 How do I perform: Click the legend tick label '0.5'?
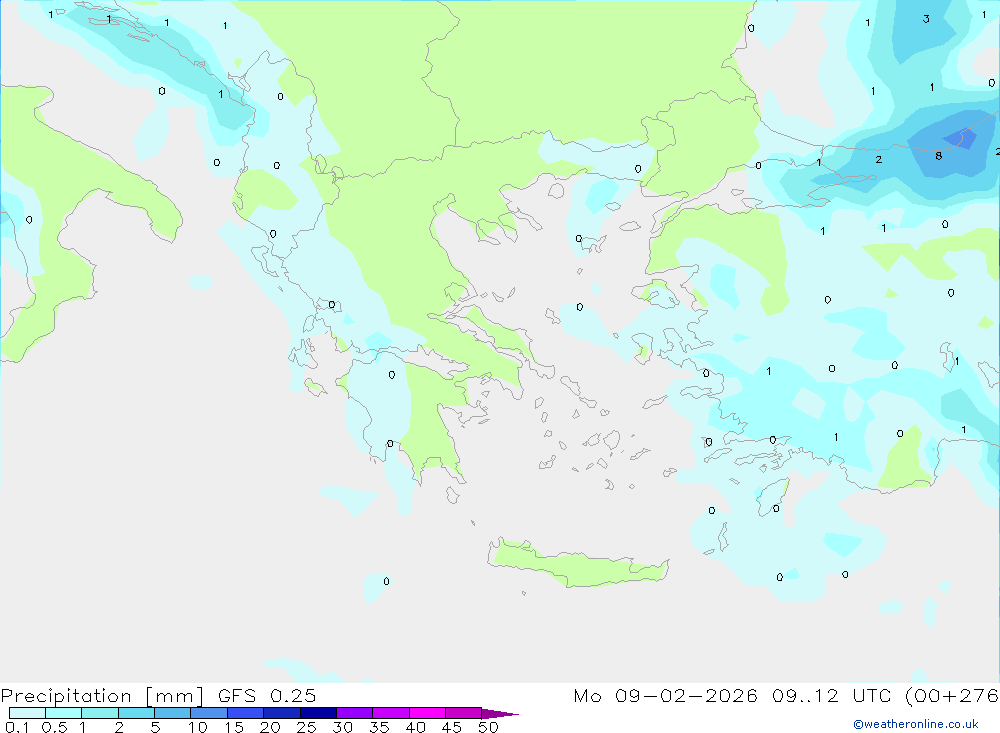tap(54, 727)
